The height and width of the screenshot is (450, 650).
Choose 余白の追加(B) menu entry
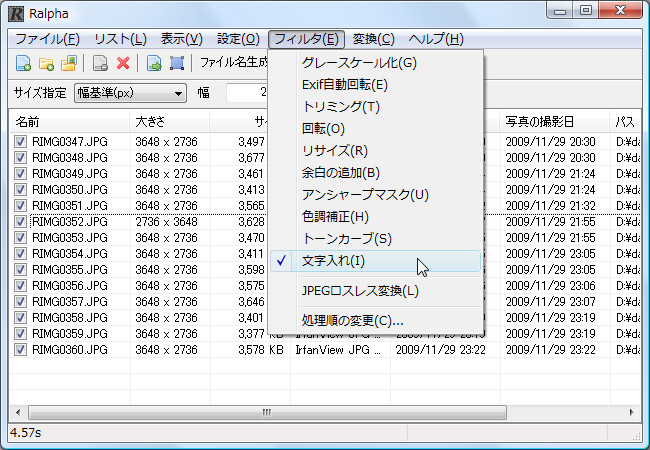click(x=375, y=173)
